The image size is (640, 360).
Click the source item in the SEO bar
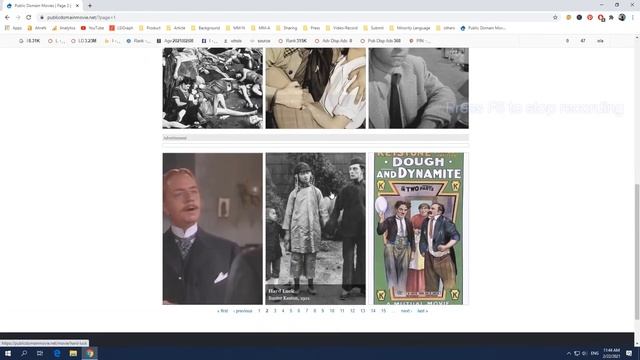point(260,41)
